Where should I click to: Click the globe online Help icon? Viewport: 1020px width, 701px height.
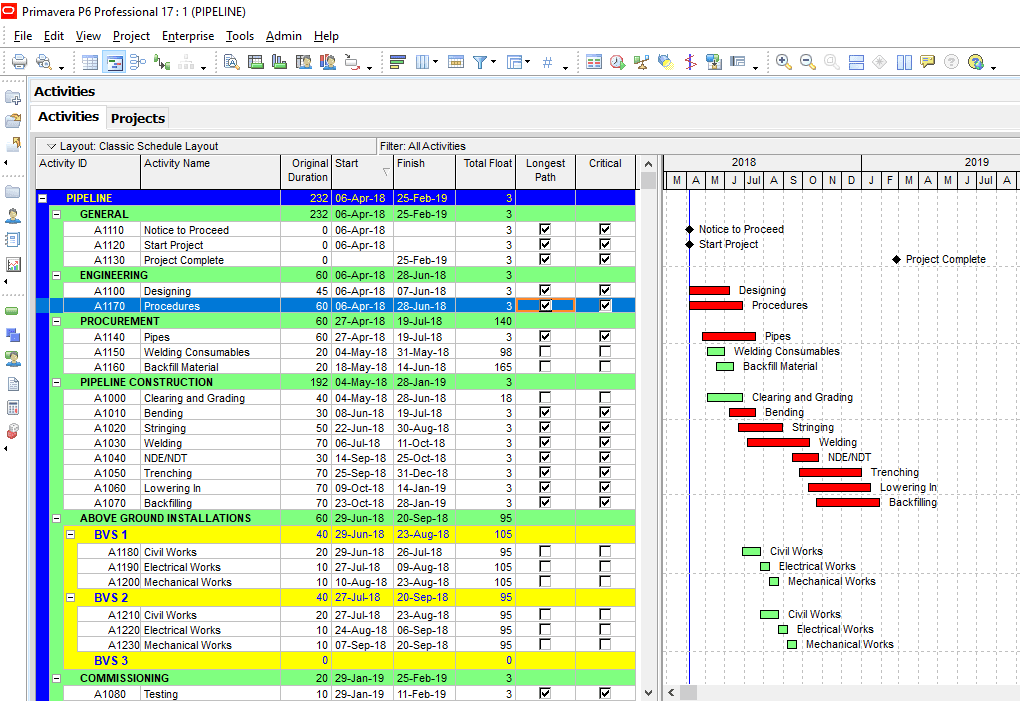coord(975,62)
